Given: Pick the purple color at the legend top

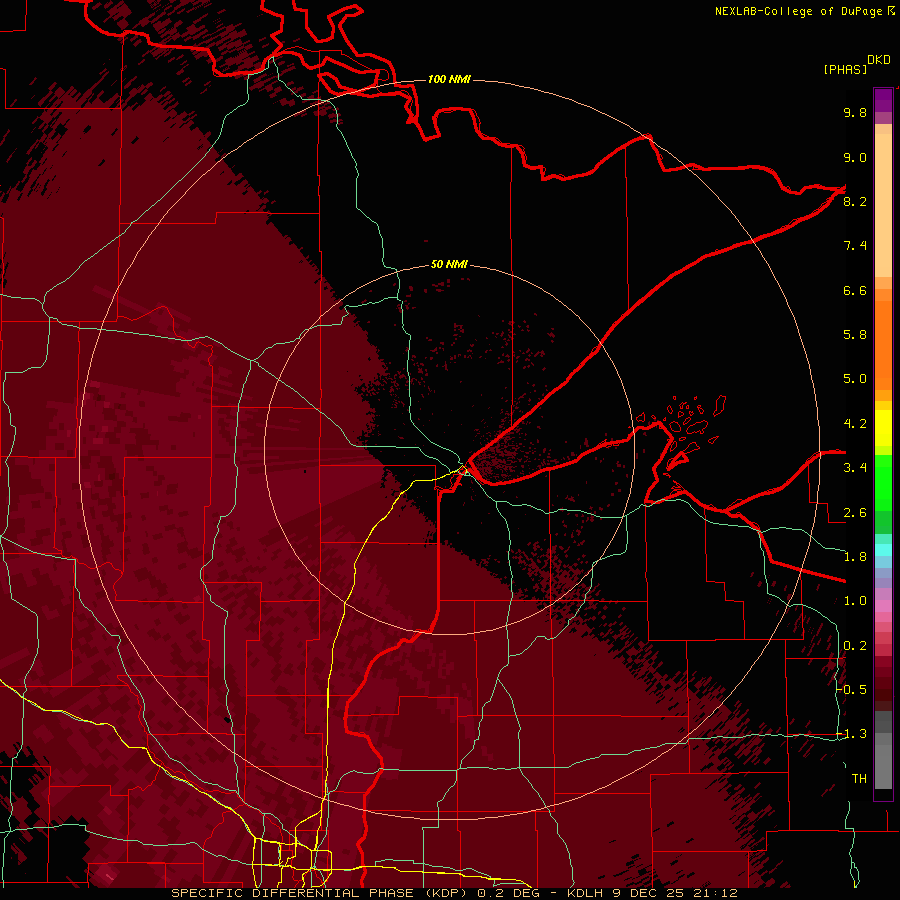Looking at the screenshot, I should (883, 100).
